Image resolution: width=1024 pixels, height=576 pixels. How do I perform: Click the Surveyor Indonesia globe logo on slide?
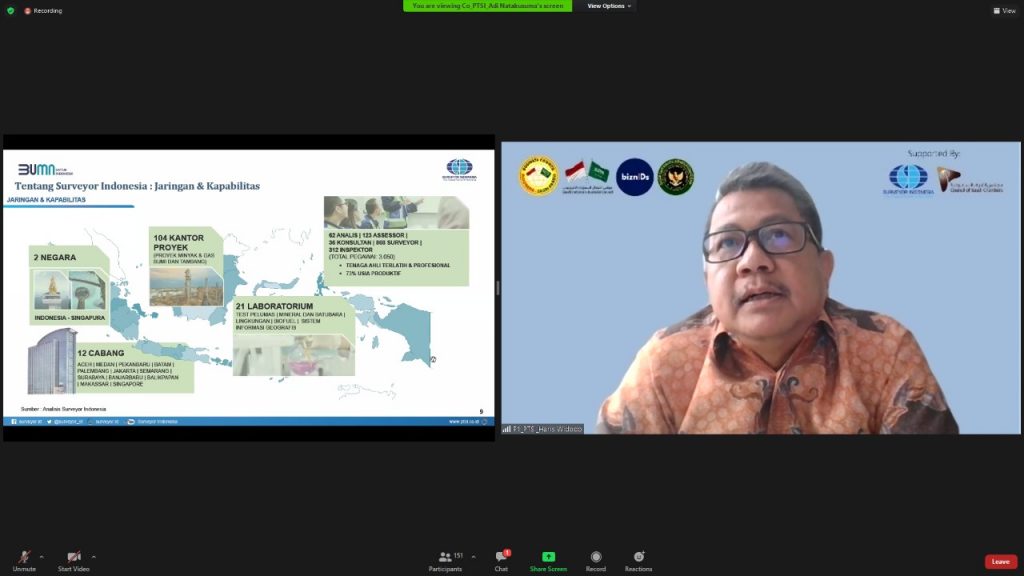pyautogui.click(x=459, y=168)
